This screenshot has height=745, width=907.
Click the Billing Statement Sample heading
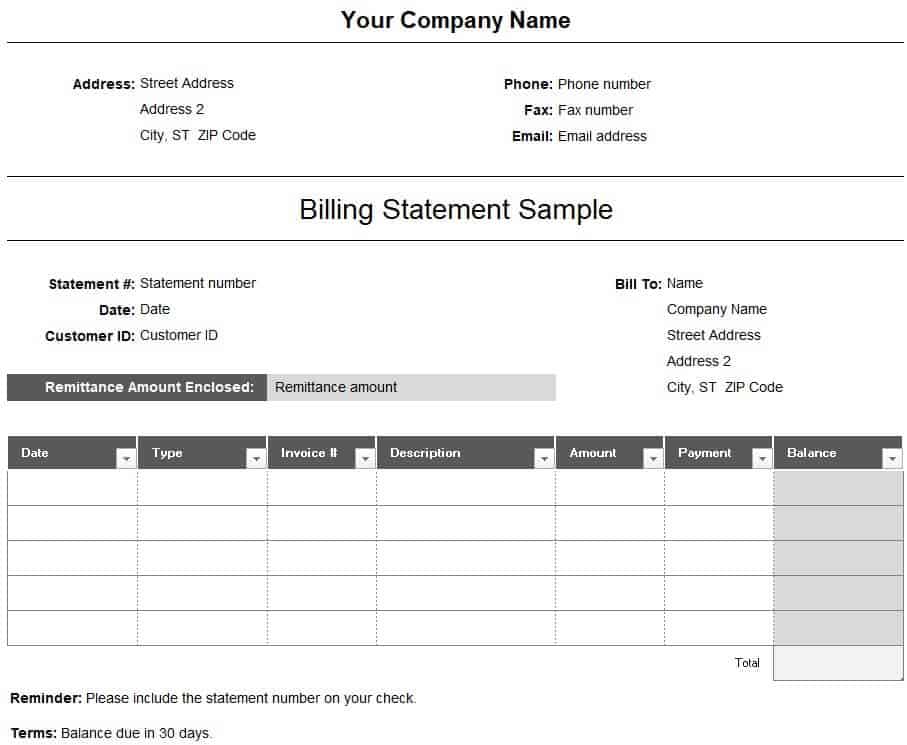[456, 210]
